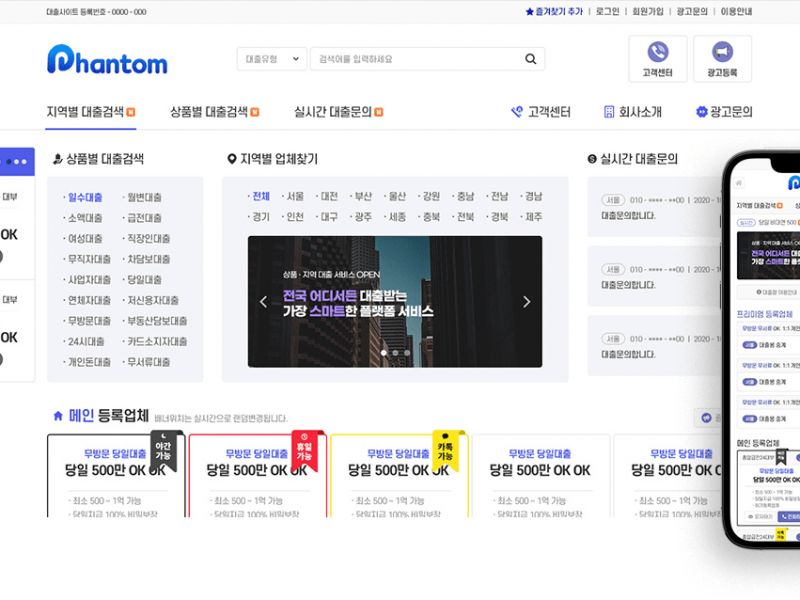Select the 무서류대출 product category
Screen dimensions: 800x600
click(148, 362)
